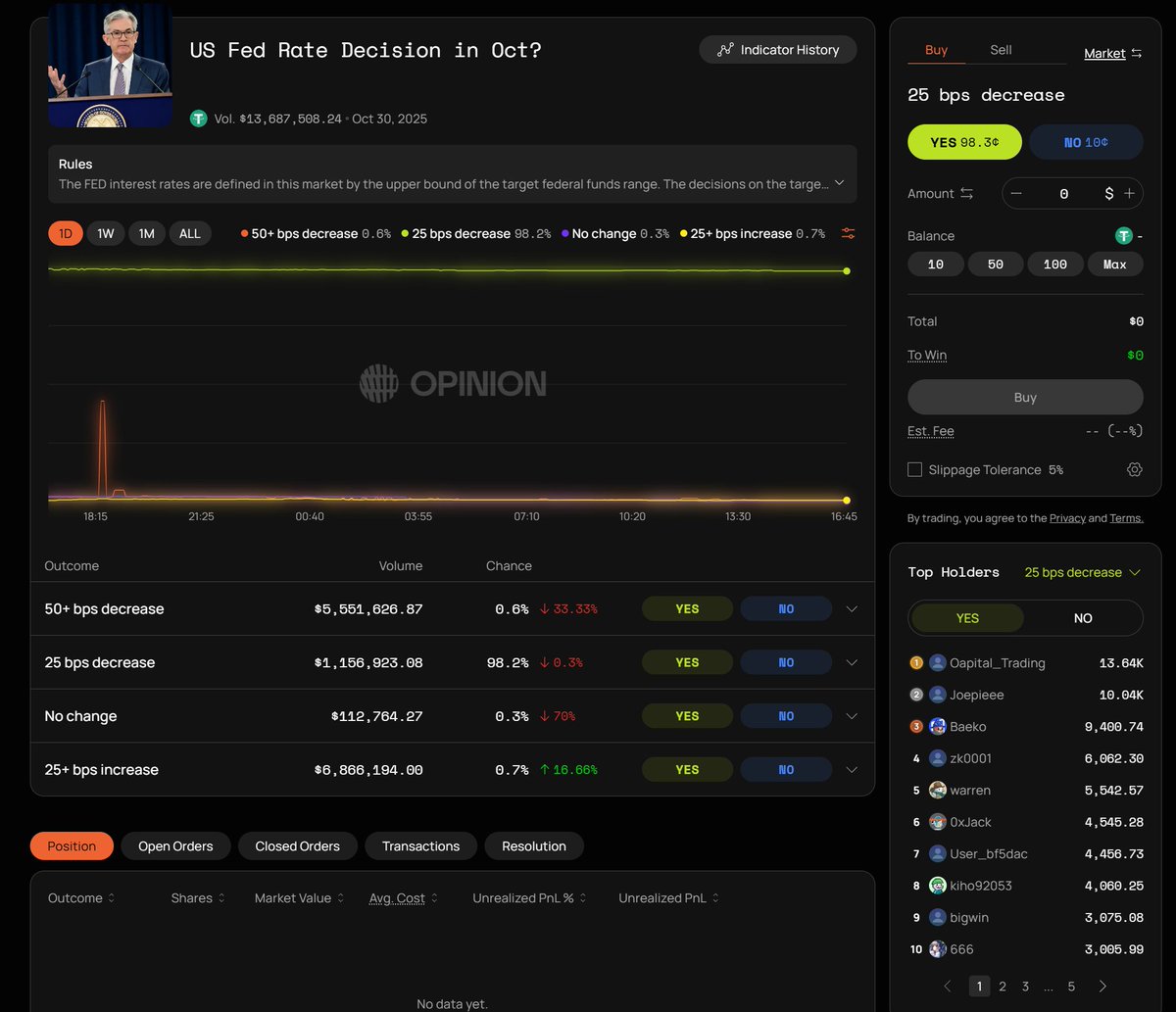Click warren avatar icon
This screenshot has width=1176, height=1012.
click(x=938, y=790)
